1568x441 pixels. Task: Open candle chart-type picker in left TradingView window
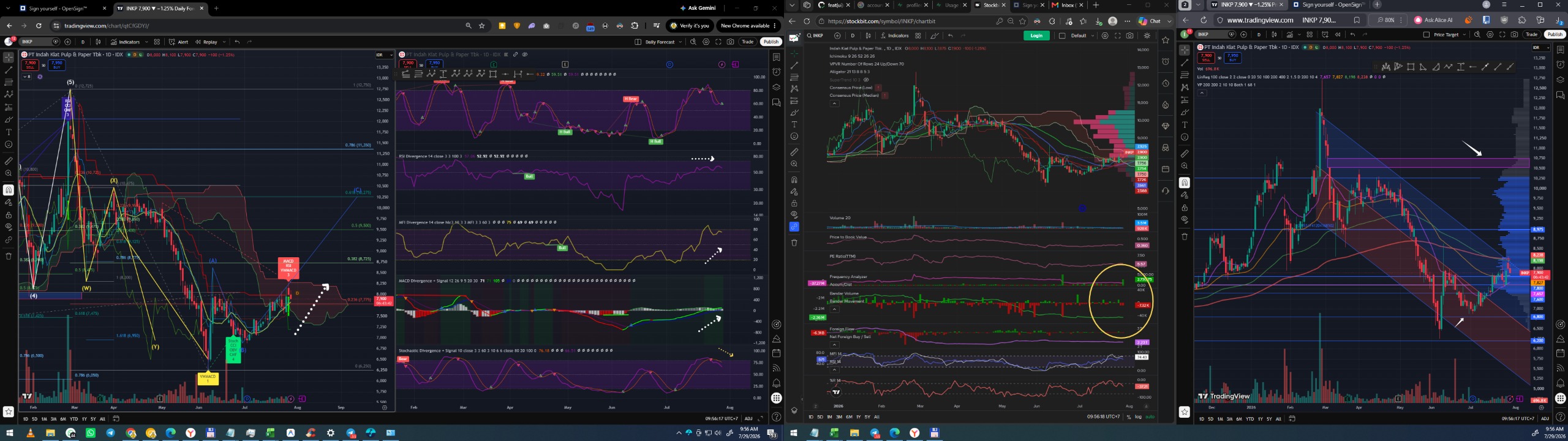tap(99, 42)
